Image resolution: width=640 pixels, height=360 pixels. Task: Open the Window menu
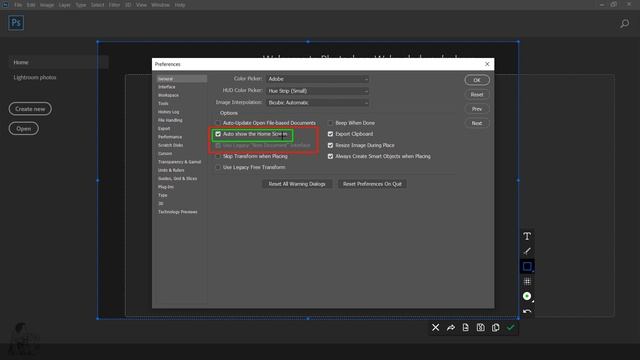(160, 5)
